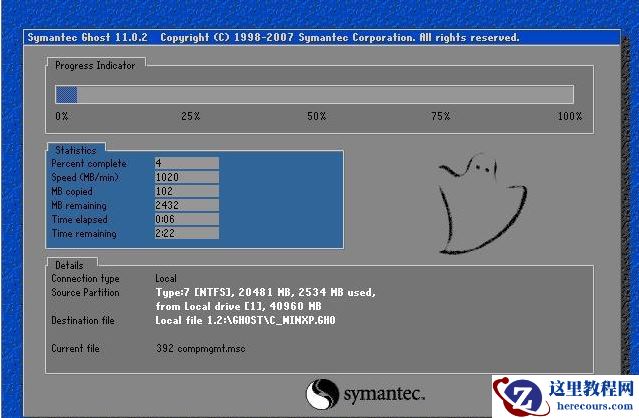Click the symantec wordmark at the bottom
639x418 pixels.
coord(384,394)
